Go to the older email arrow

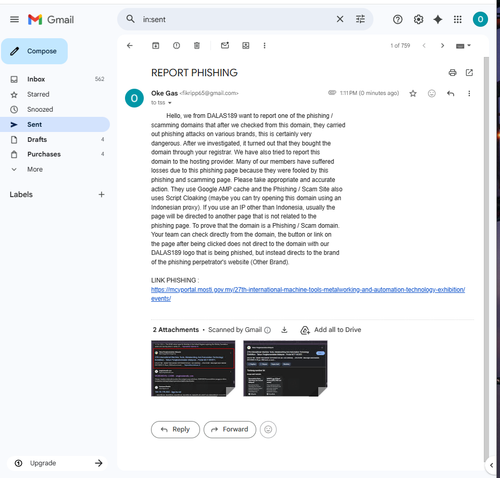tap(442, 46)
